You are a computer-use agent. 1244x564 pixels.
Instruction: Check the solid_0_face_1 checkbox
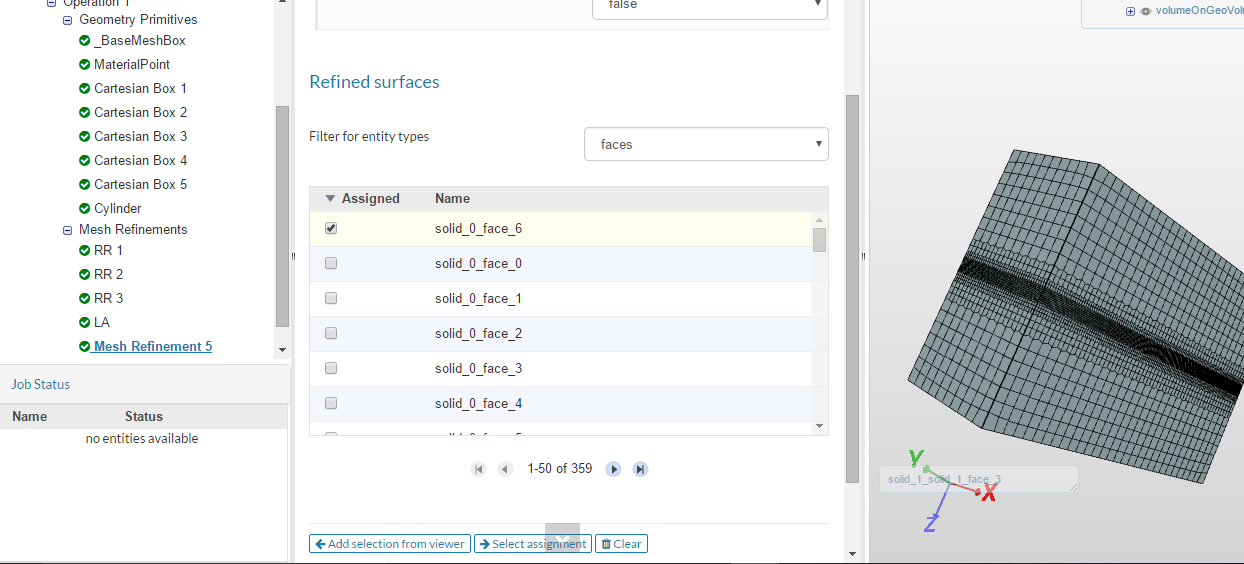coord(331,299)
